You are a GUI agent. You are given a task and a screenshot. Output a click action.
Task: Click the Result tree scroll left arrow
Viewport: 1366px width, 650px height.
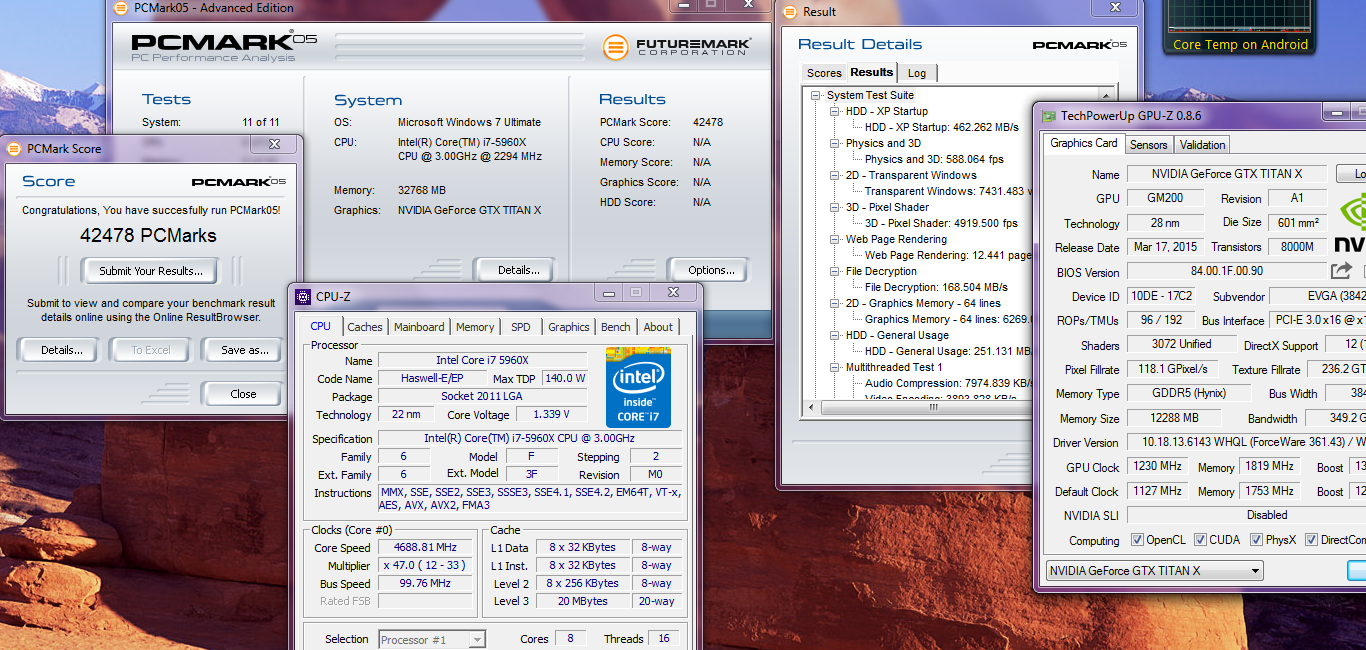(810, 407)
